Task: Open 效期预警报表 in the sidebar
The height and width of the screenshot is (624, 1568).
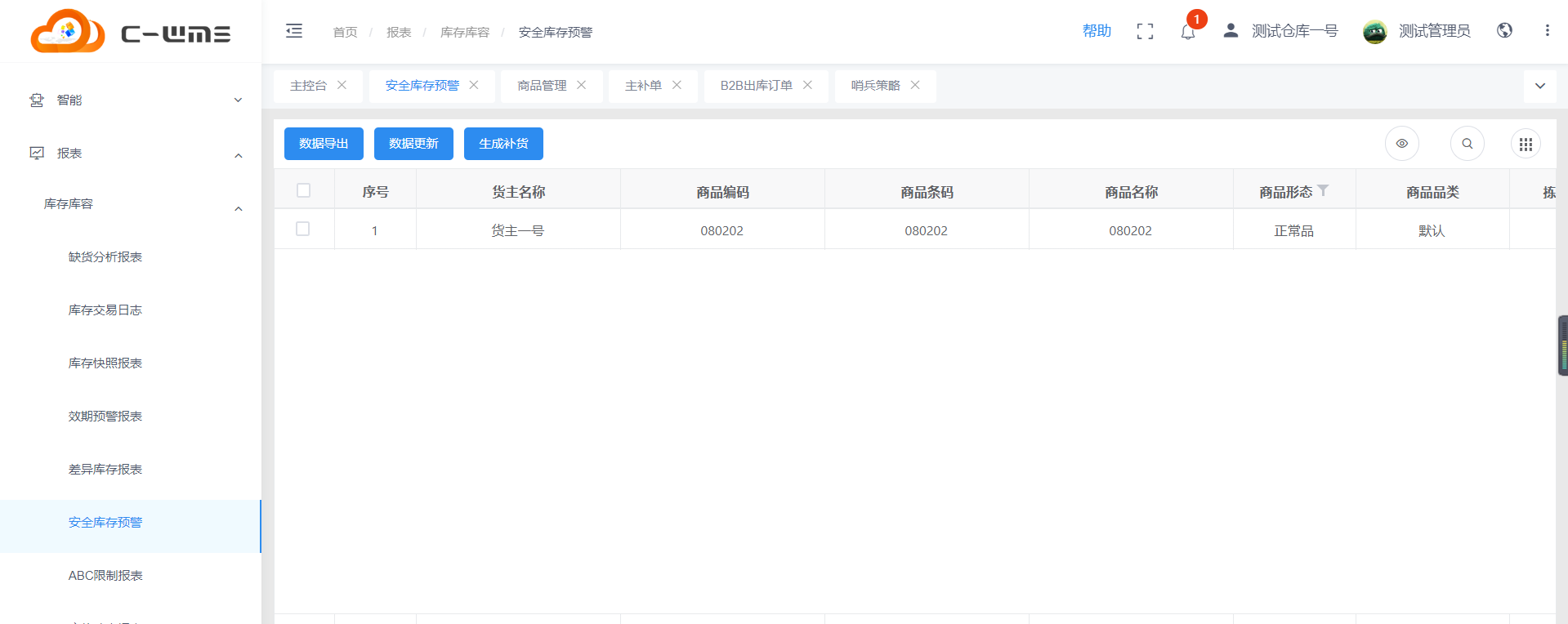Action: coord(105,416)
